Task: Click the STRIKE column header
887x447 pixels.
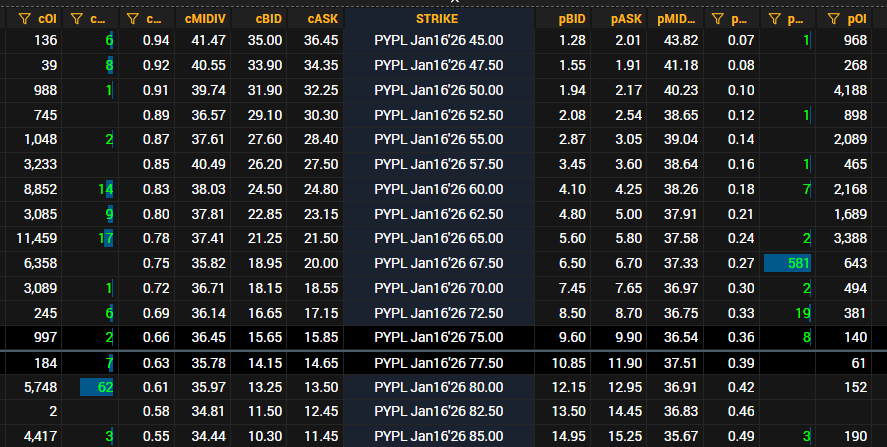Action: point(437,19)
